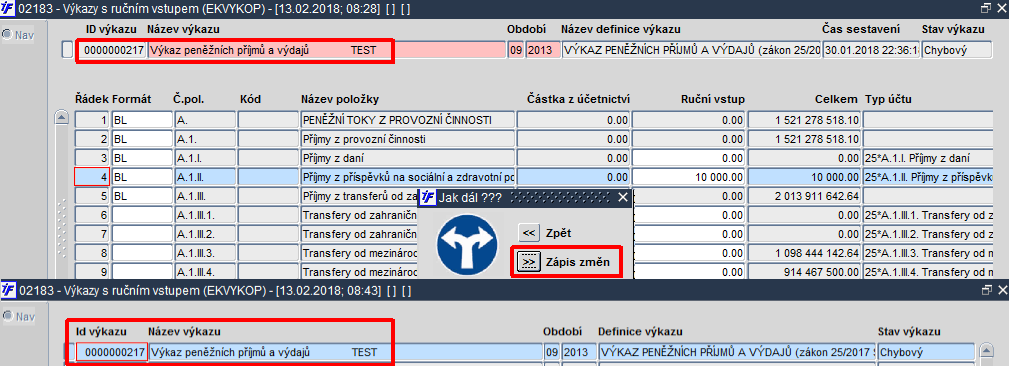This screenshot has height=366, width=1009.
Task: Click Příjmy z provozní činnosti item
Action: click(408, 139)
